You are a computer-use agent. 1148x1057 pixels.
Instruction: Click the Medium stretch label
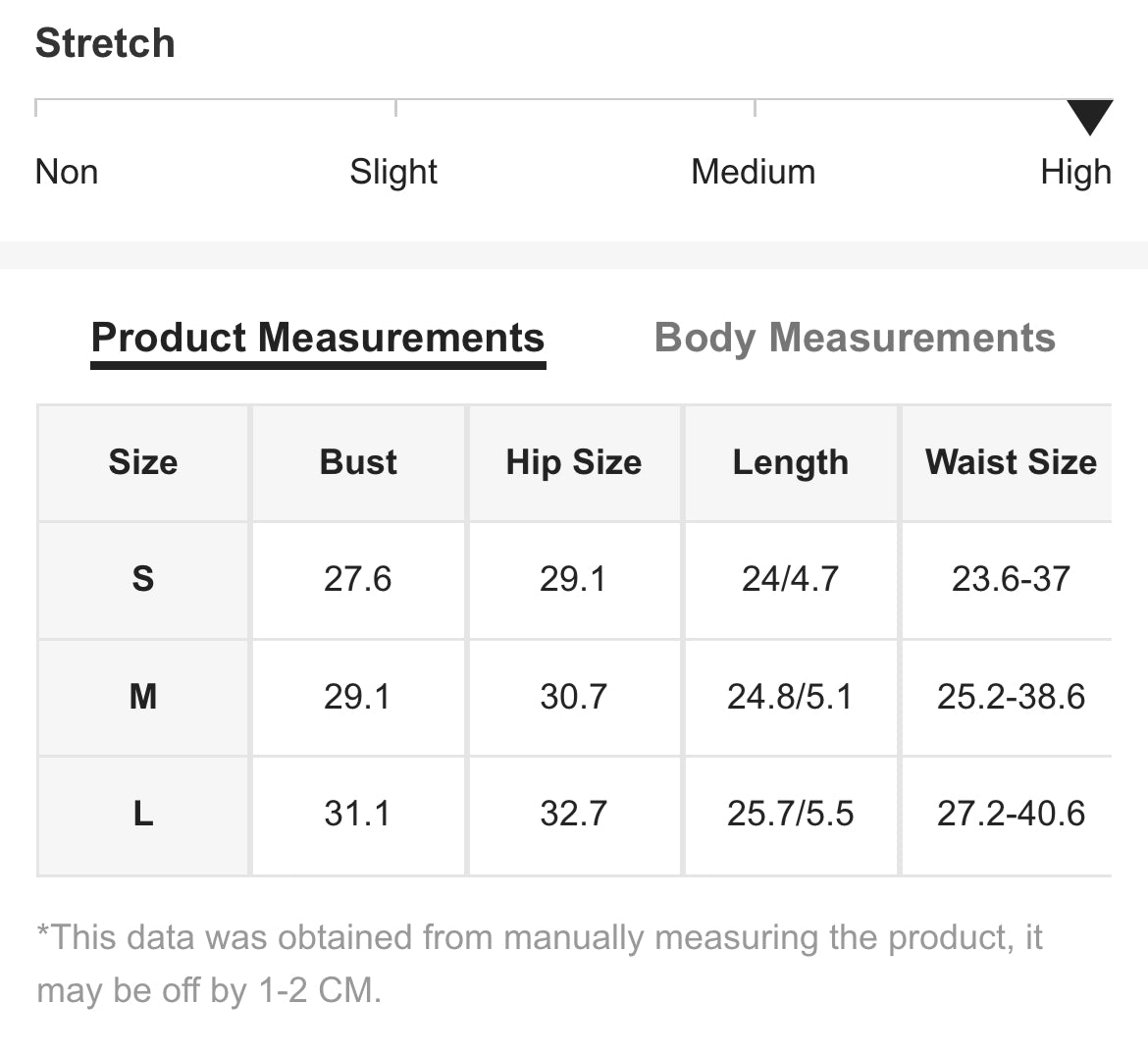coord(753,172)
